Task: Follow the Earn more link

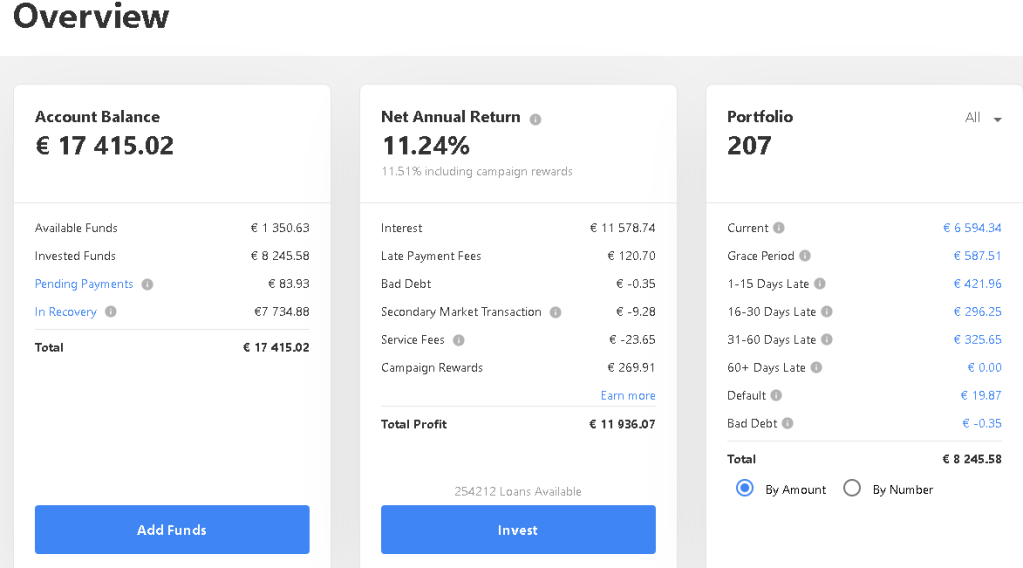Action: pyautogui.click(x=628, y=396)
